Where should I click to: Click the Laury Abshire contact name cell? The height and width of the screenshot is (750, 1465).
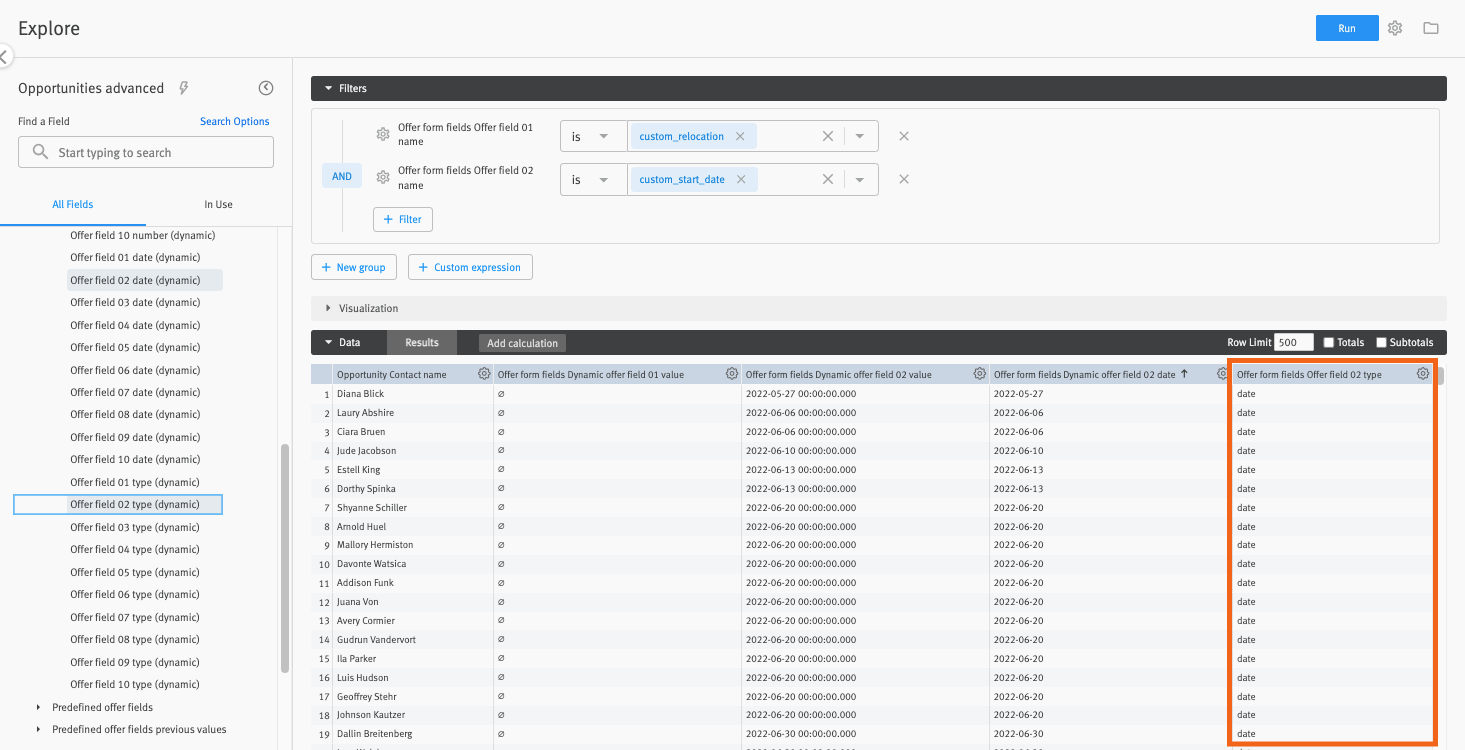click(413, 413)
